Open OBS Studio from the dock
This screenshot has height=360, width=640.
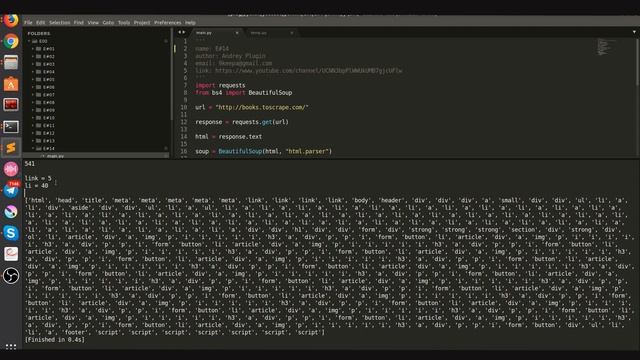pyautogui.click(x=11, y=275)
